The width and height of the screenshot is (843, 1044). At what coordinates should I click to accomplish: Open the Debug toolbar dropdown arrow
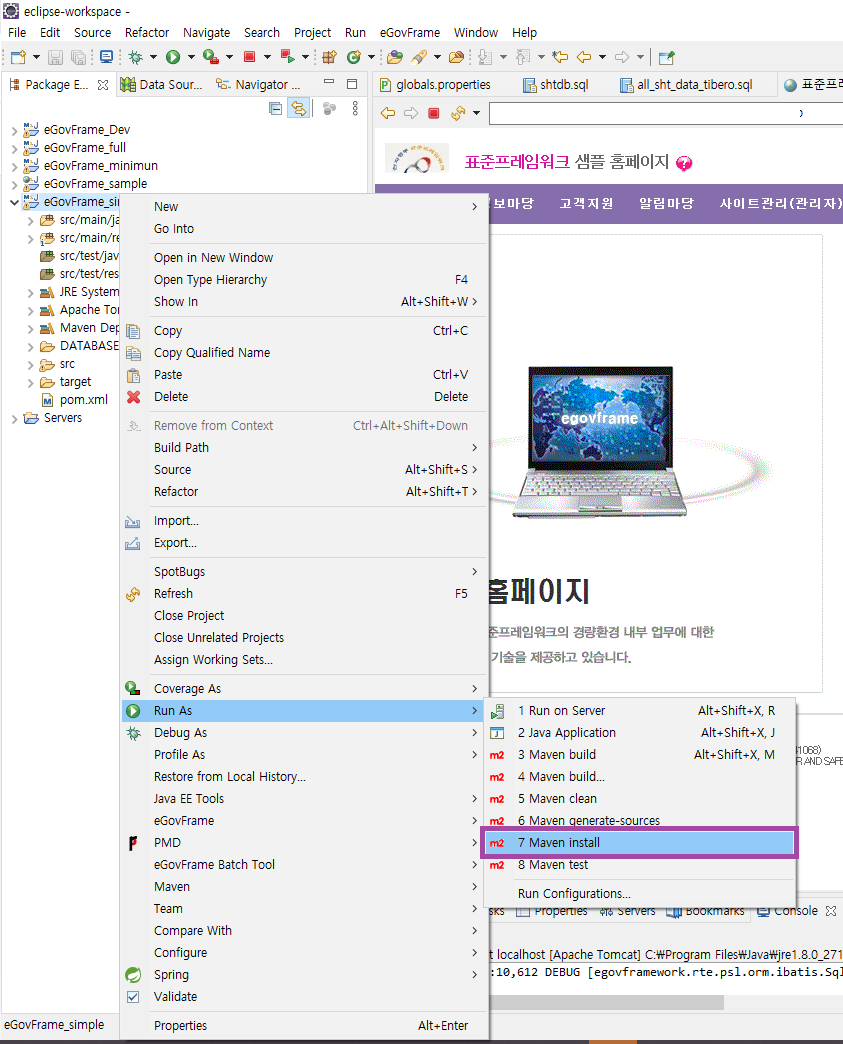point(153,57)
